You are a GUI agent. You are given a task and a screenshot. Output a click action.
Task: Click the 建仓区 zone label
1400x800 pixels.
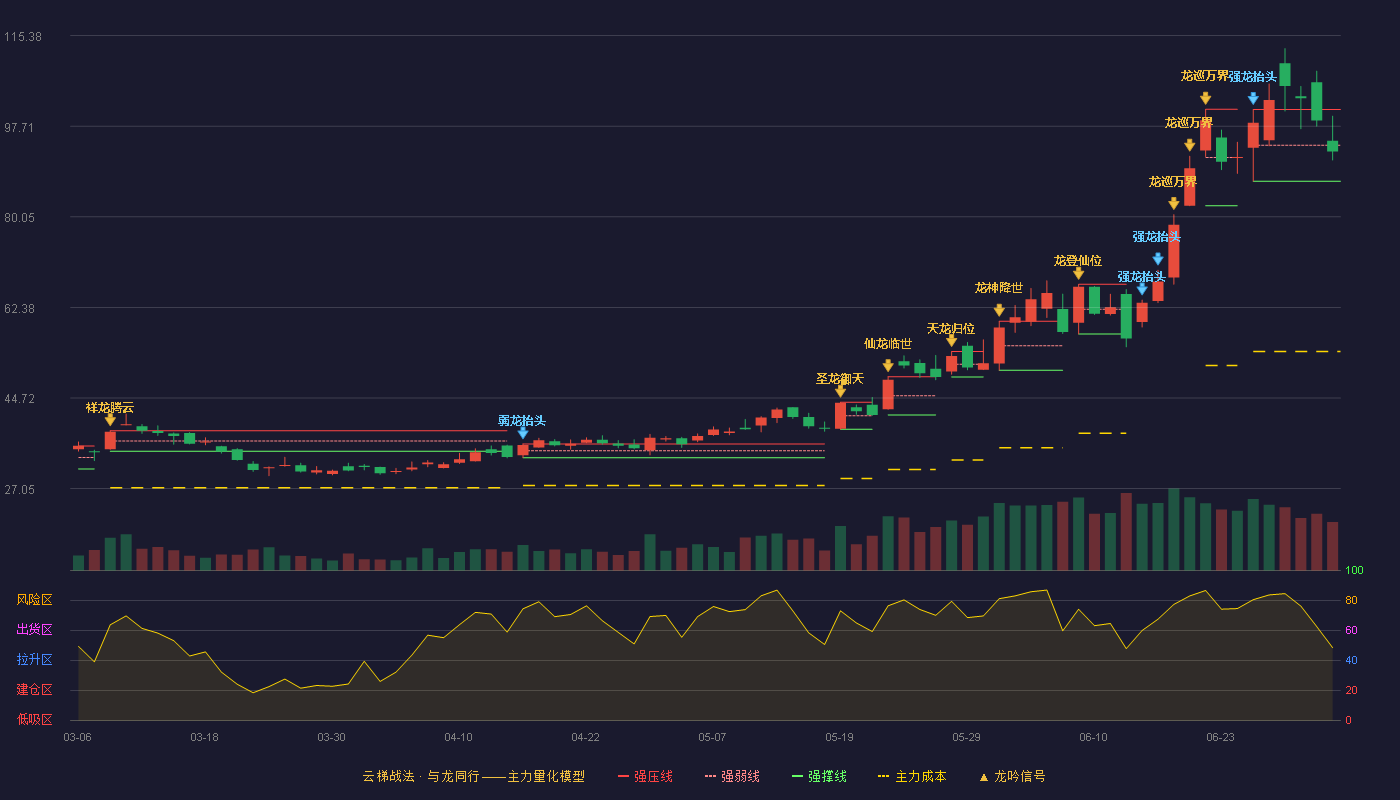(34, 690)
